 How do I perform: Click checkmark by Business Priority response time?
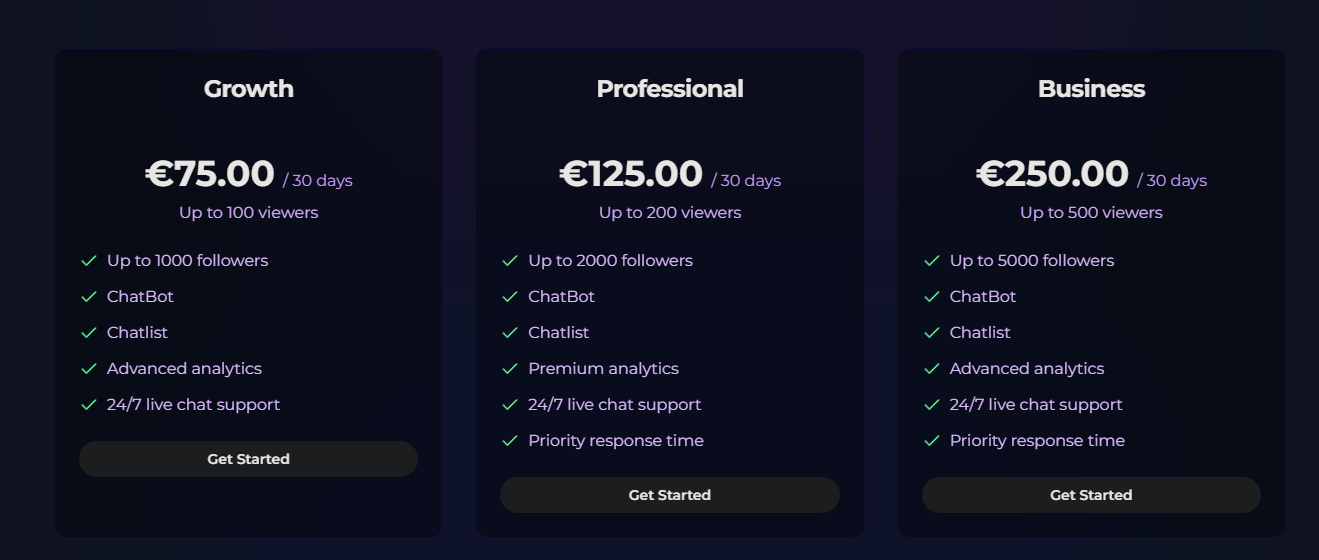click(x=932, y=441)
